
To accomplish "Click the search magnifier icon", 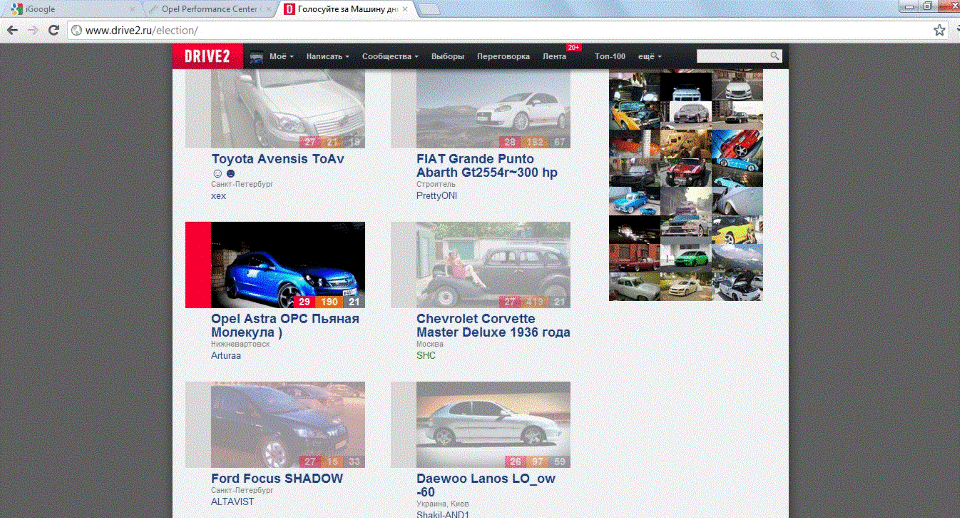I will click(774, 56).
